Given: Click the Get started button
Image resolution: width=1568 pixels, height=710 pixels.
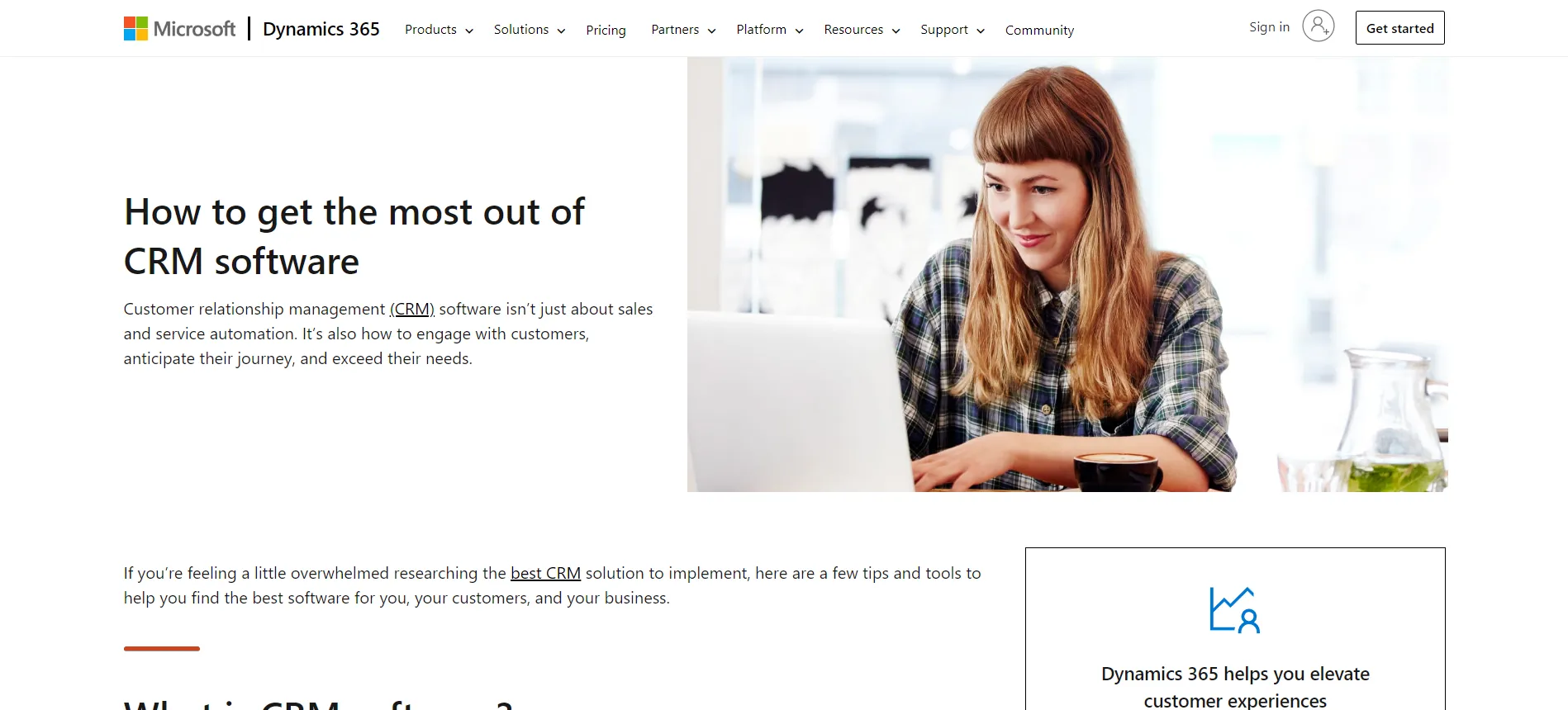Looking at the screenshot, I should (1399, 28).
